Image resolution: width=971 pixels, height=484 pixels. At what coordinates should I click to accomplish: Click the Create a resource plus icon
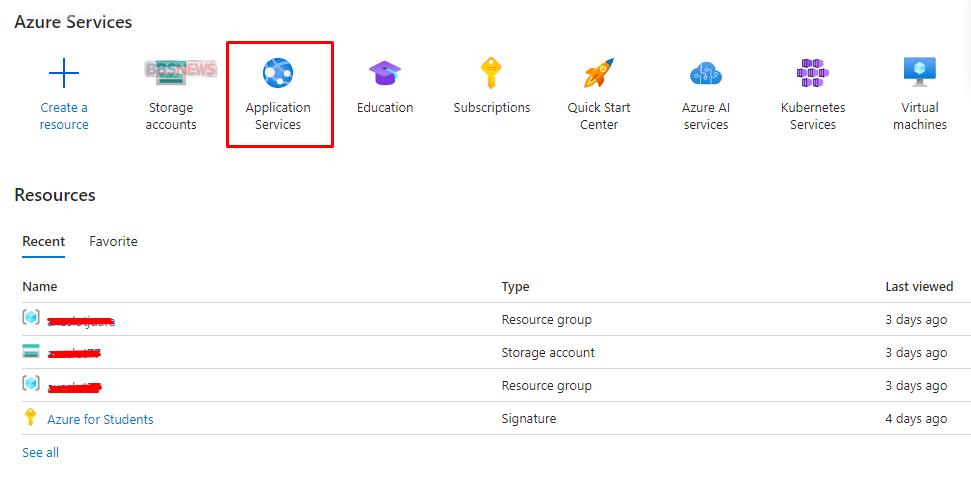[64, 73]
